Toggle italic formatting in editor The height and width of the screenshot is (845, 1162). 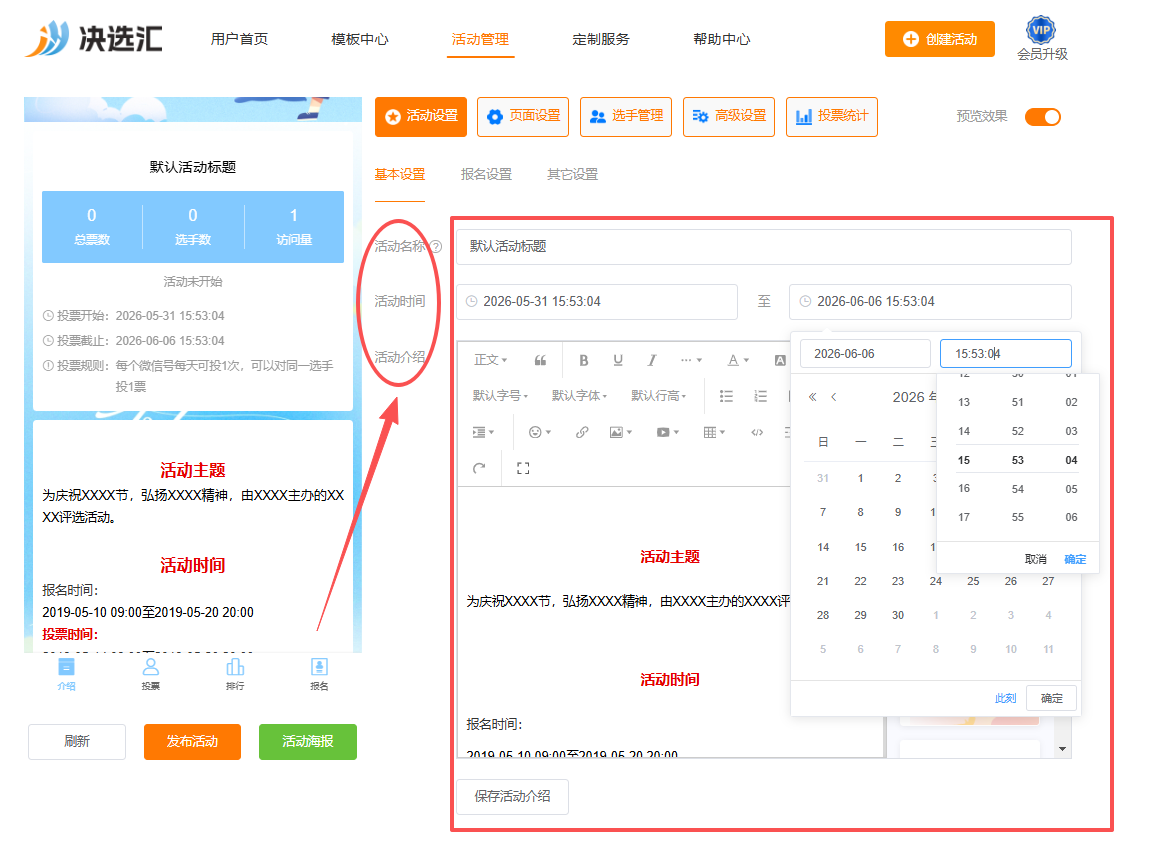click(x=652, y=360)
